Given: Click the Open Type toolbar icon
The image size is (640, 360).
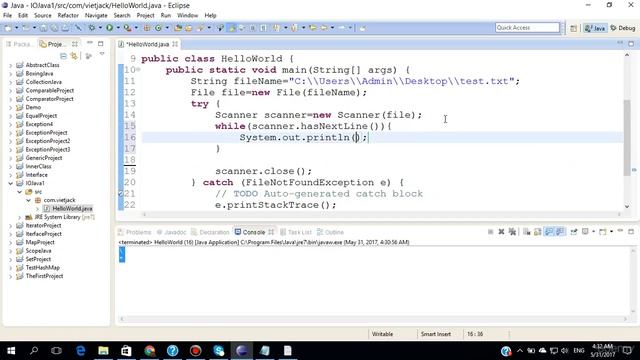Looking at the screenshot, I should (x=178, y=28).
